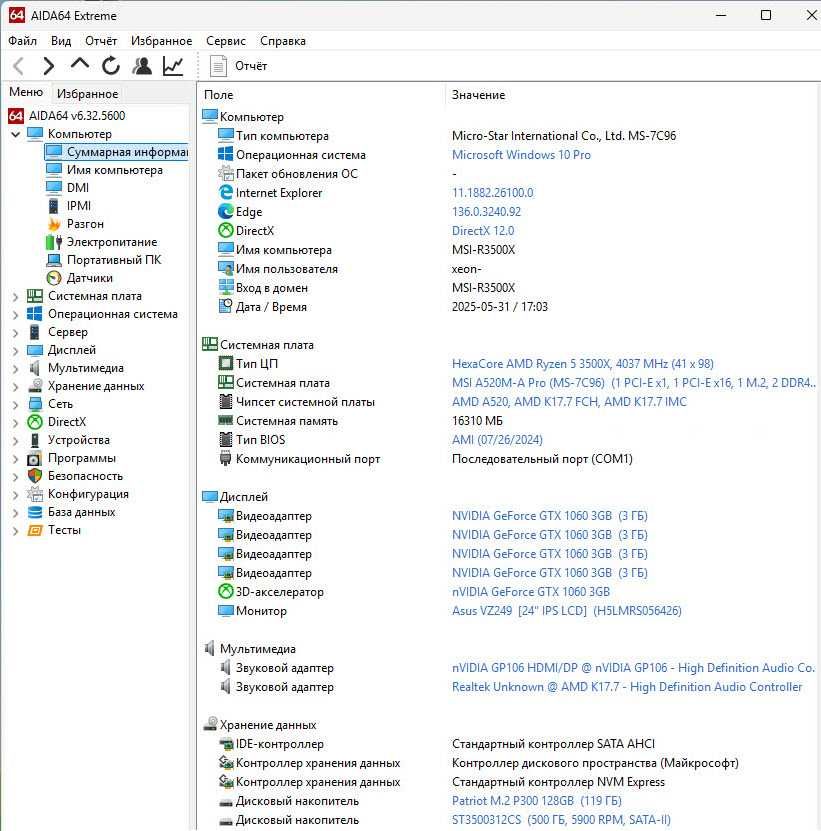This screenshot has width=821, height=831.
Task: Click the Электропитание battery icon
Action: pos(54,242)
